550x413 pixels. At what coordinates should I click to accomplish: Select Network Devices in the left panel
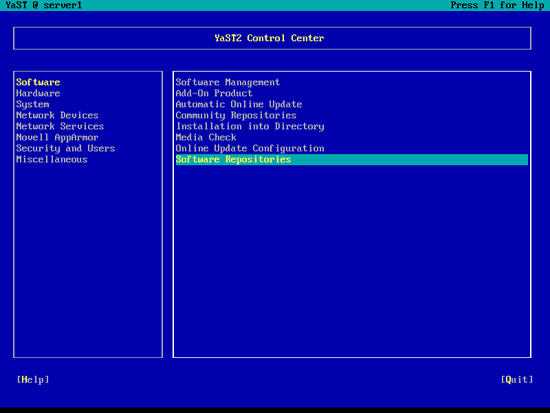tap(57, 115)
